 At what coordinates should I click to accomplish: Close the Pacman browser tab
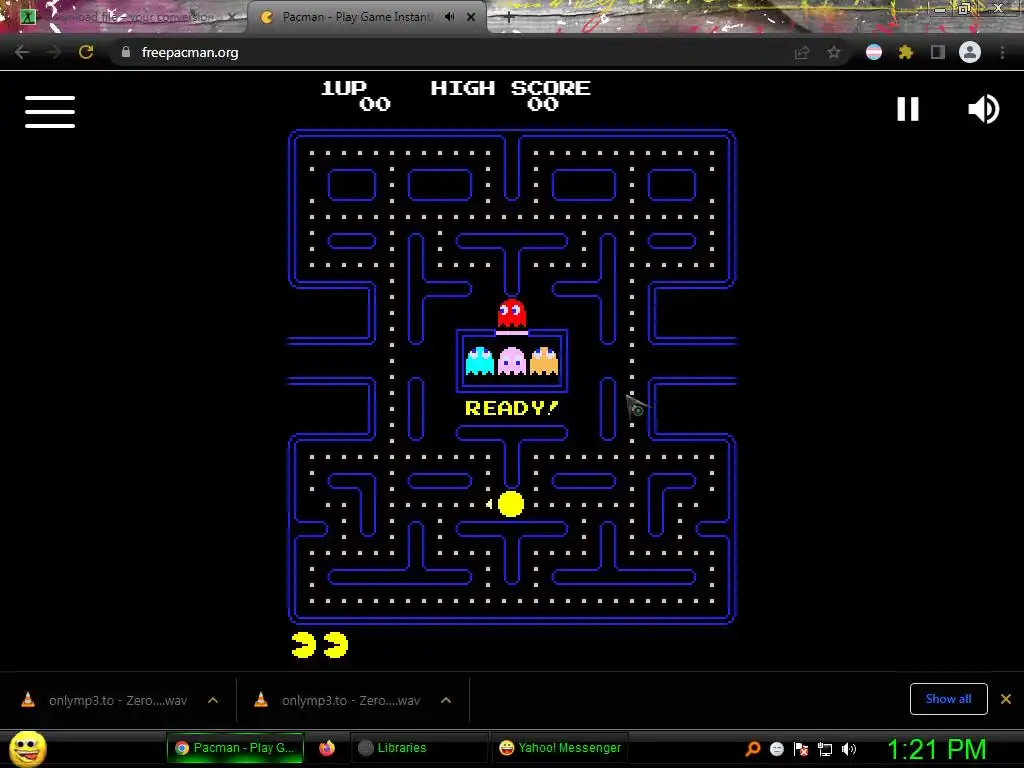[471, 17]
